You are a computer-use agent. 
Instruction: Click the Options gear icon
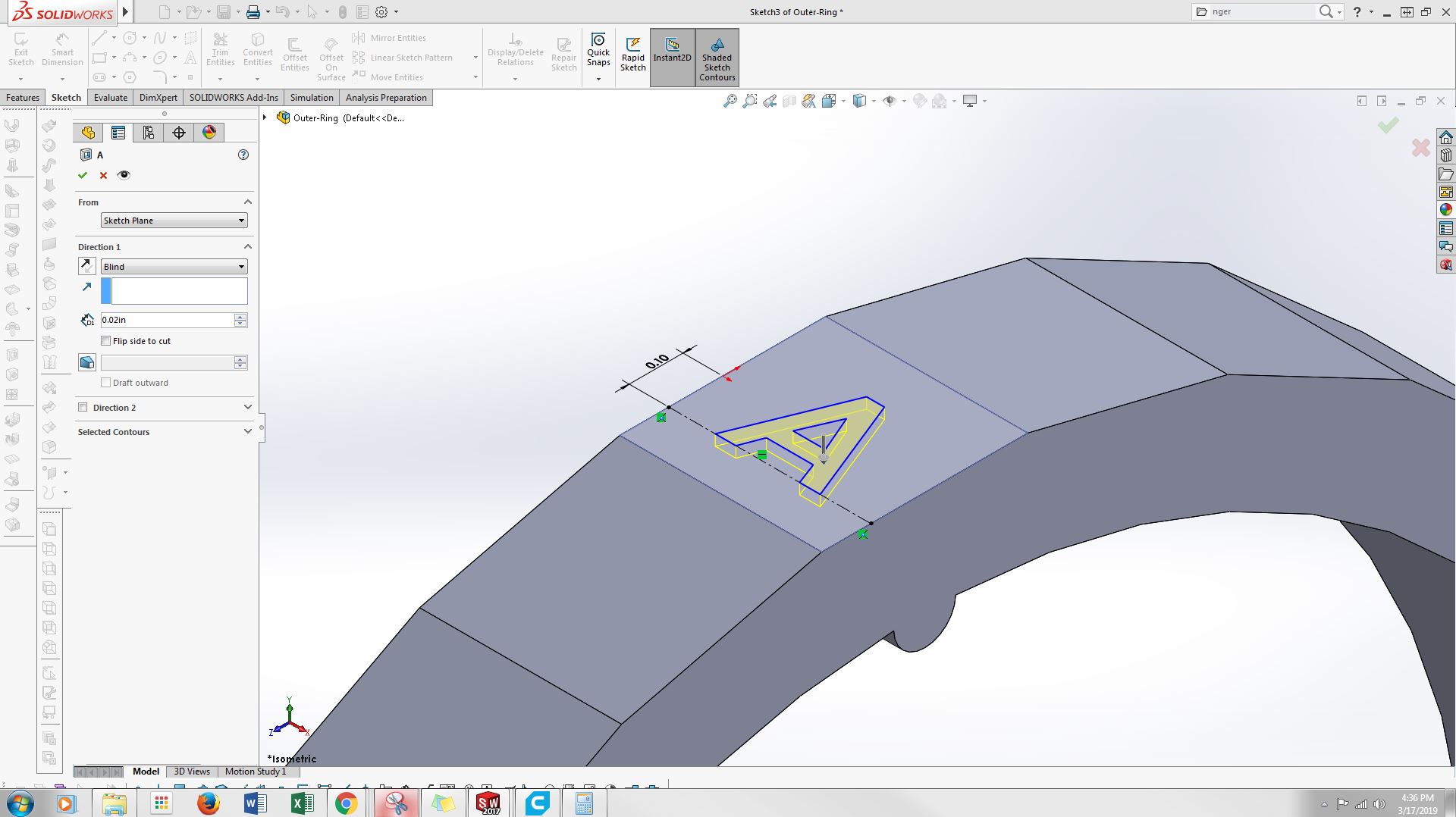(x=381, y=12)
